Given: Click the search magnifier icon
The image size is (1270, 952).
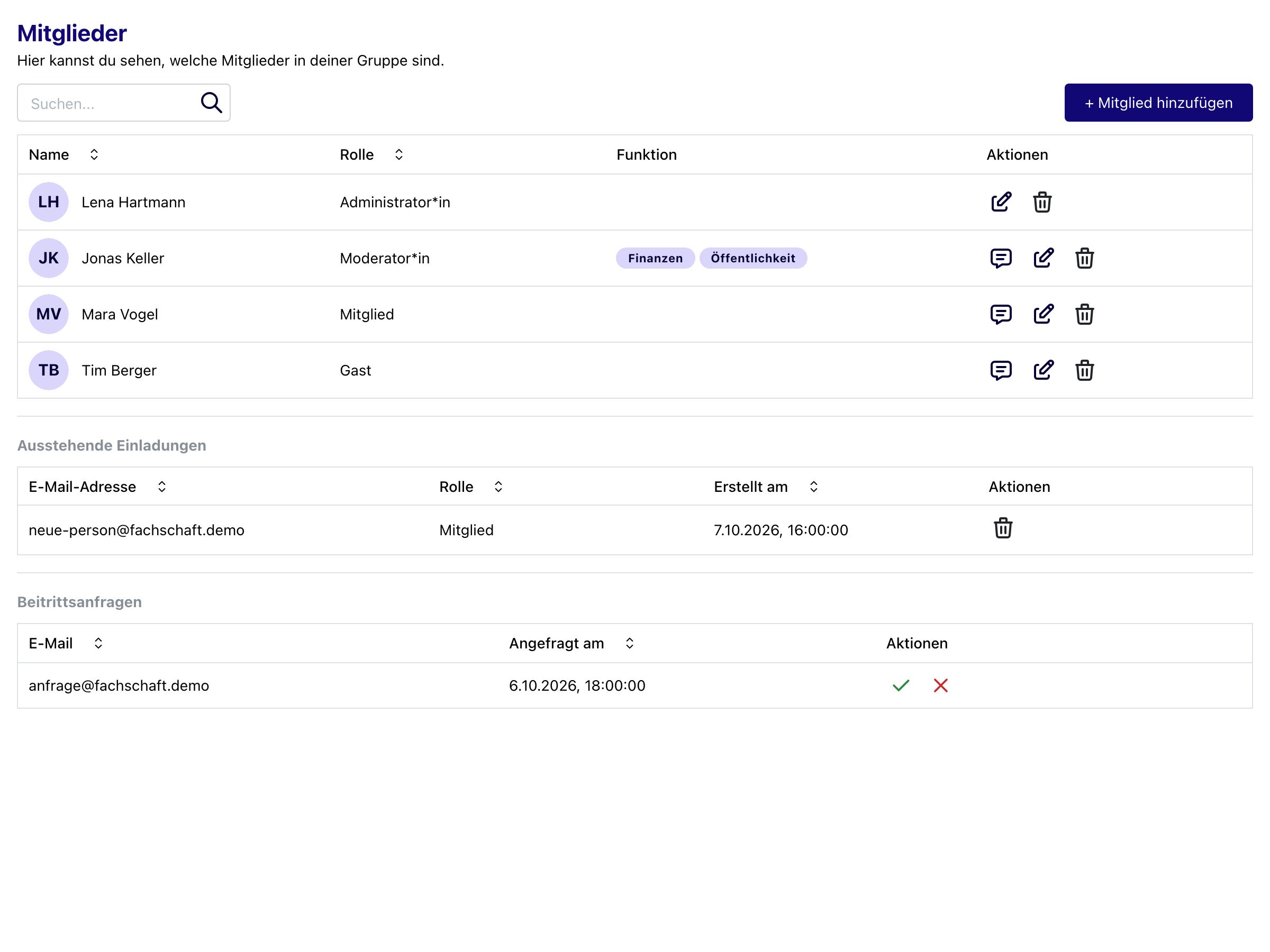Looking at the screenshot, I should [x=211, y=103].
